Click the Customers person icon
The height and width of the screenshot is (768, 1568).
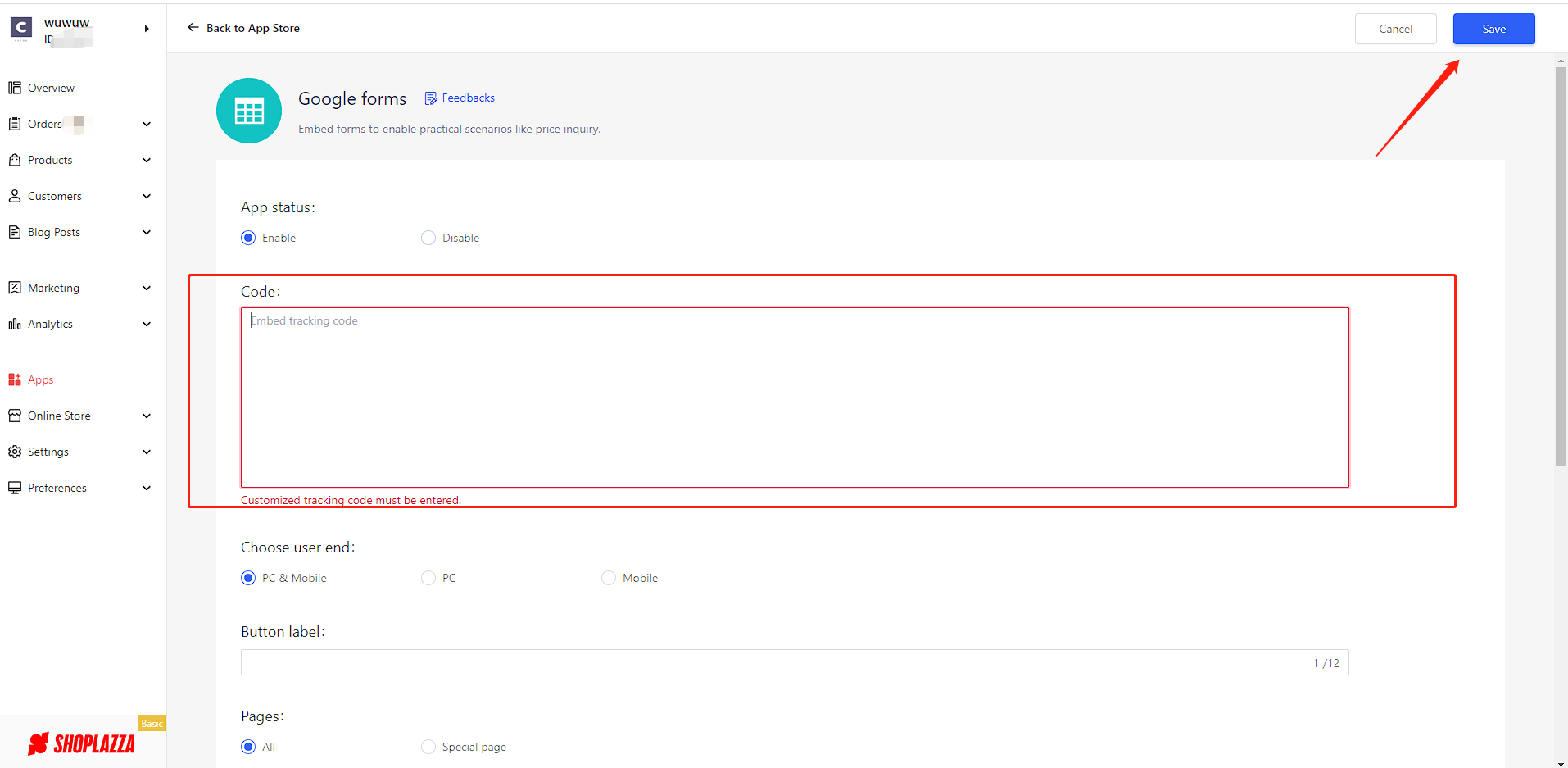[x=15, y=196]
